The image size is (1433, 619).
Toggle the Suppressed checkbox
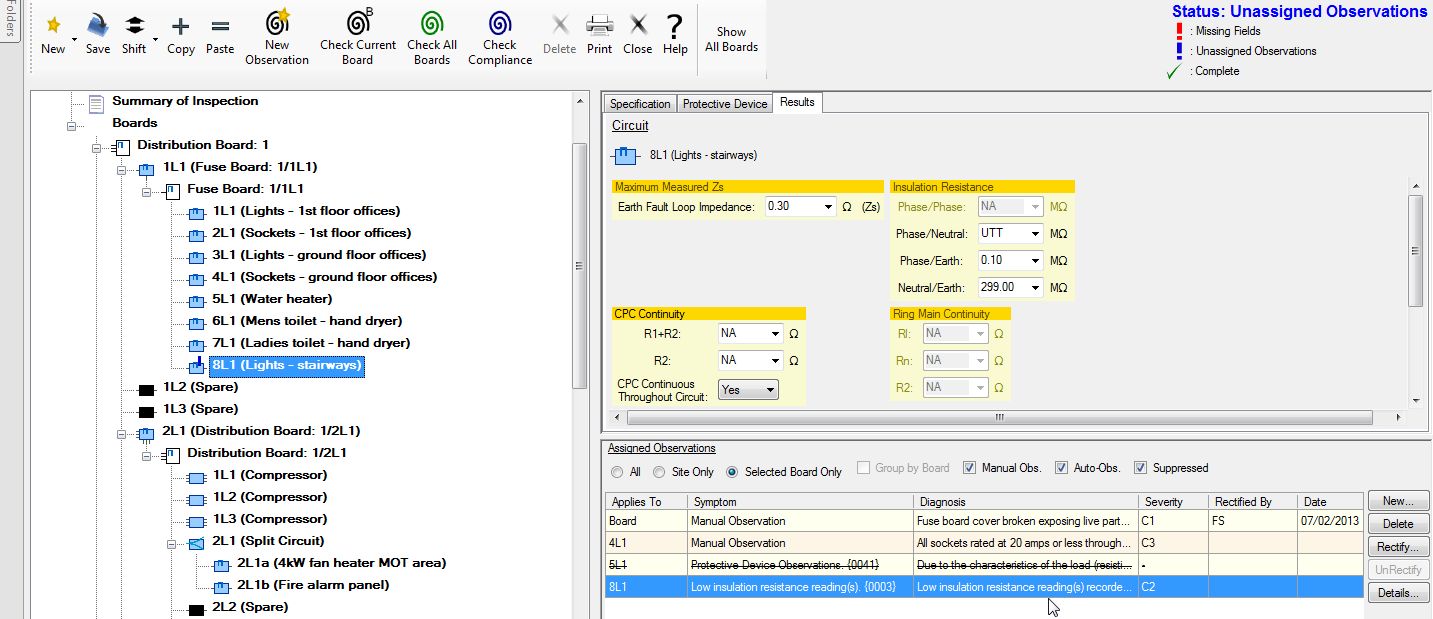point(1140,468)
